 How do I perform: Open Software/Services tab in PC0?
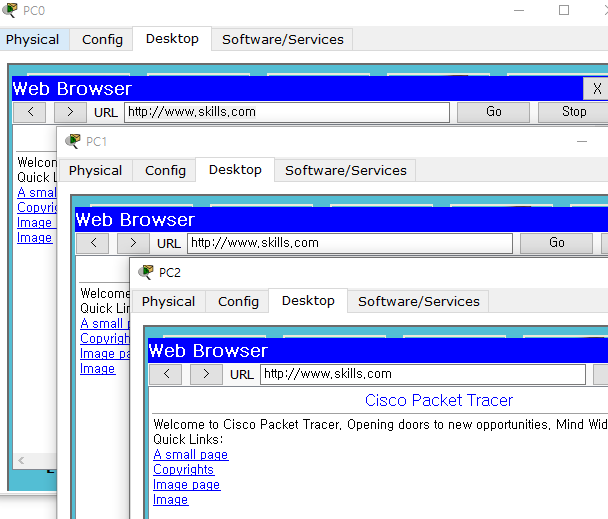click(x=283, y=40)
